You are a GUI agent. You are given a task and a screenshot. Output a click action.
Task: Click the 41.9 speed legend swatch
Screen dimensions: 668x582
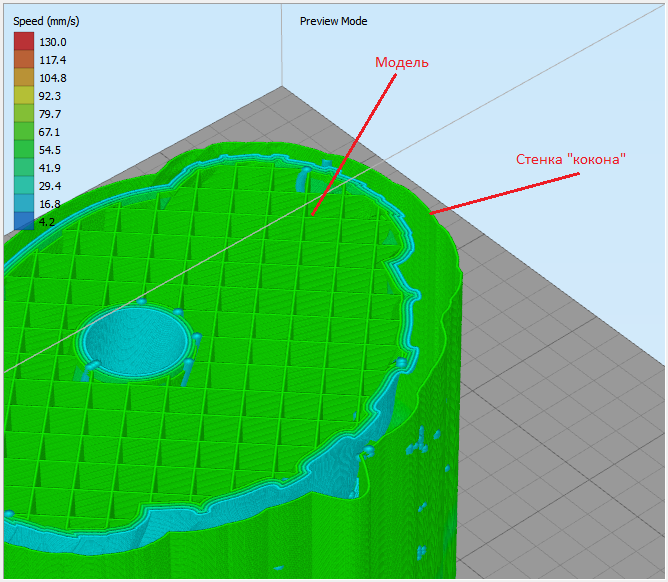click(24, 167)
